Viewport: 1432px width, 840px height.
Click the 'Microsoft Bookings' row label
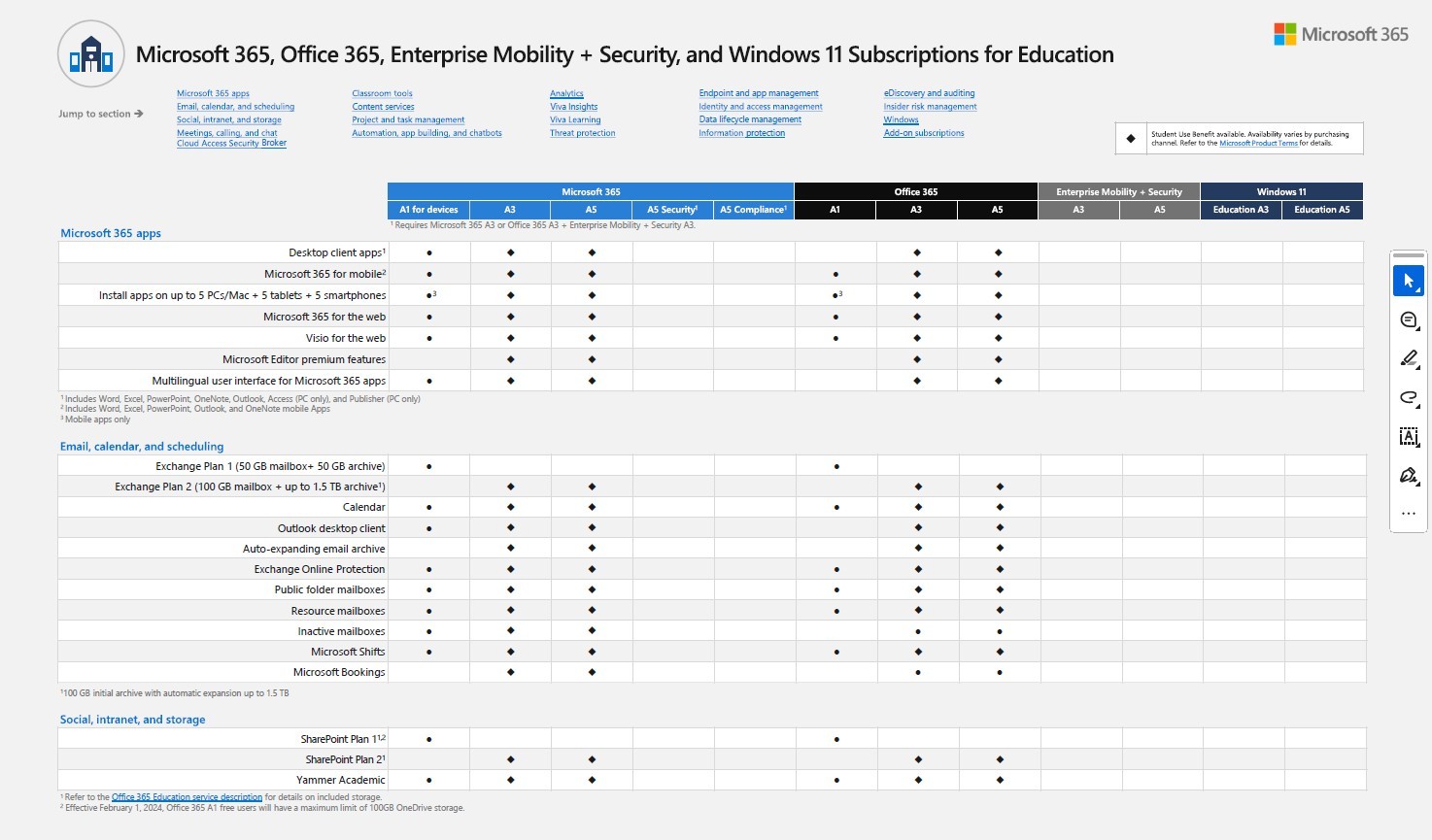point(339,672)
